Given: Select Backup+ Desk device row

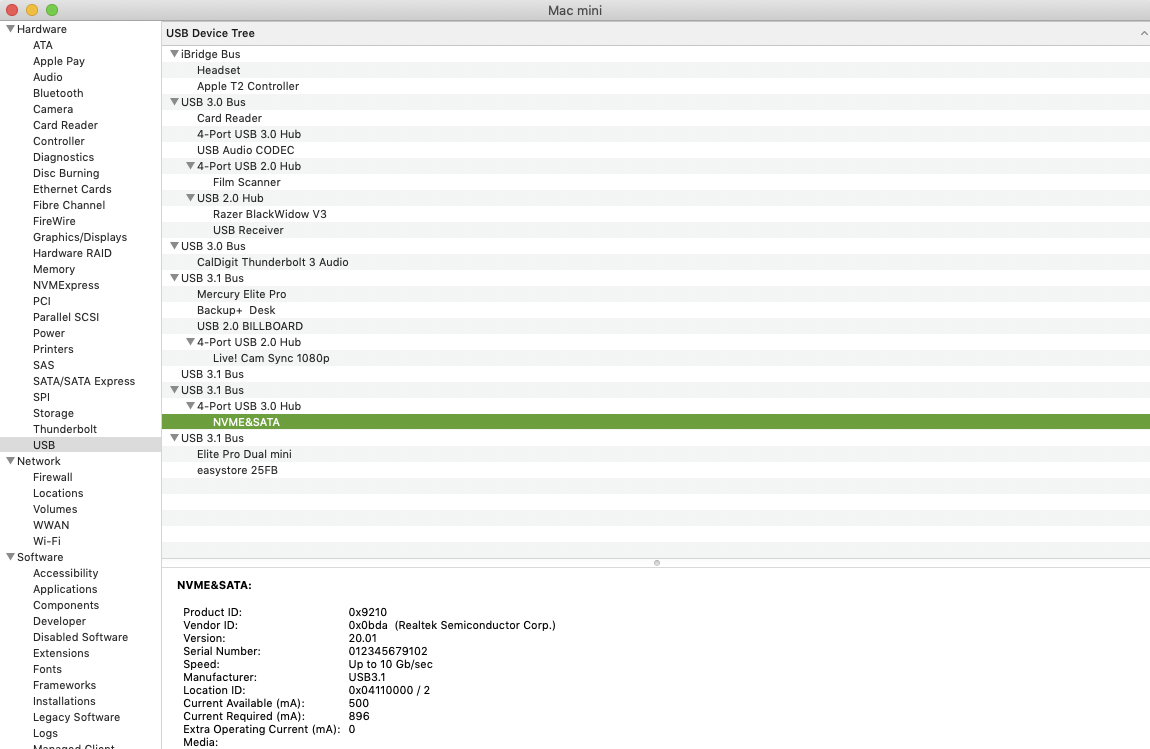Looking at the screenshot, I should 656,310.
